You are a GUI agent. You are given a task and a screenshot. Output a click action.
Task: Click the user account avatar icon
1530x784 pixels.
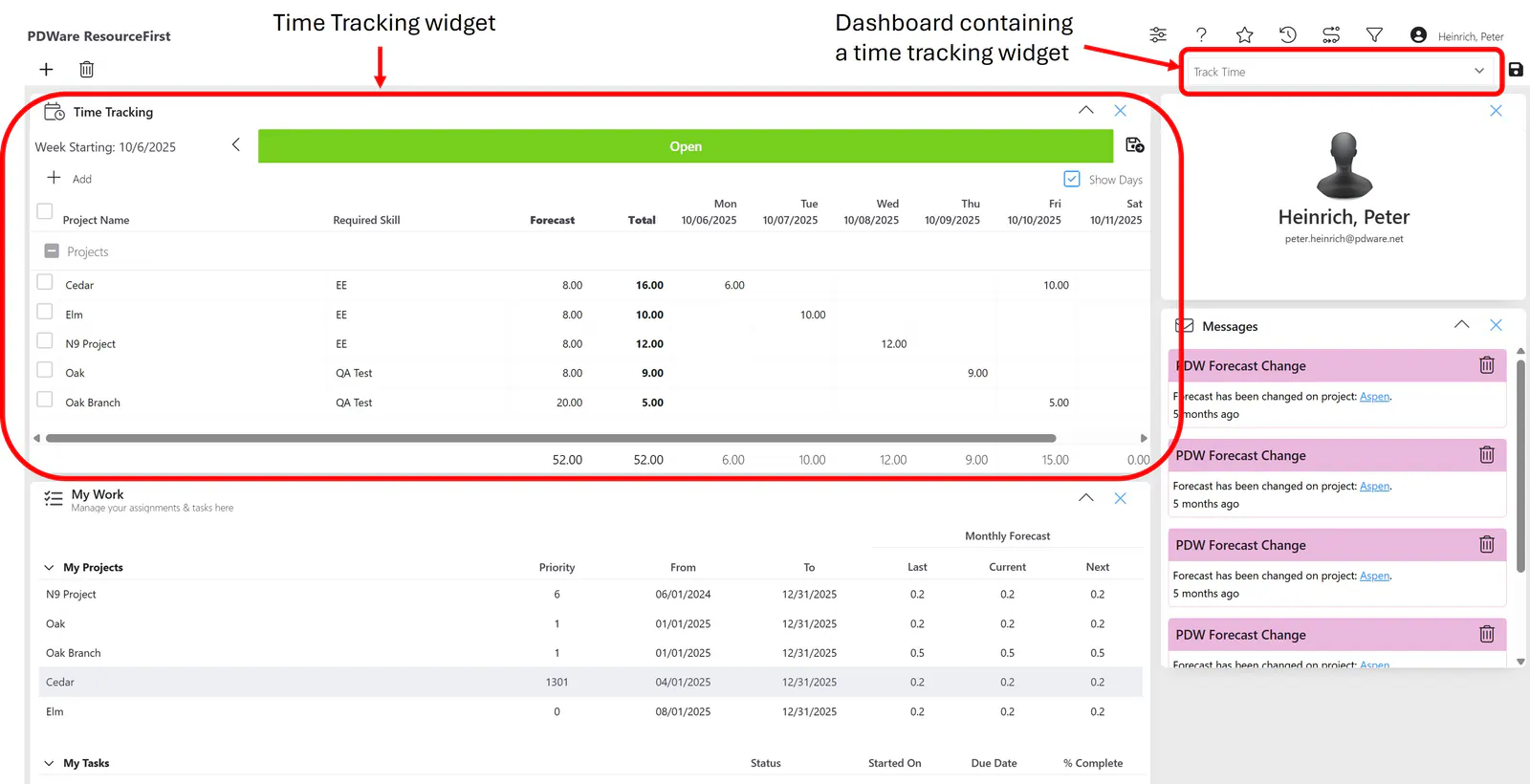pos(1418,35)
